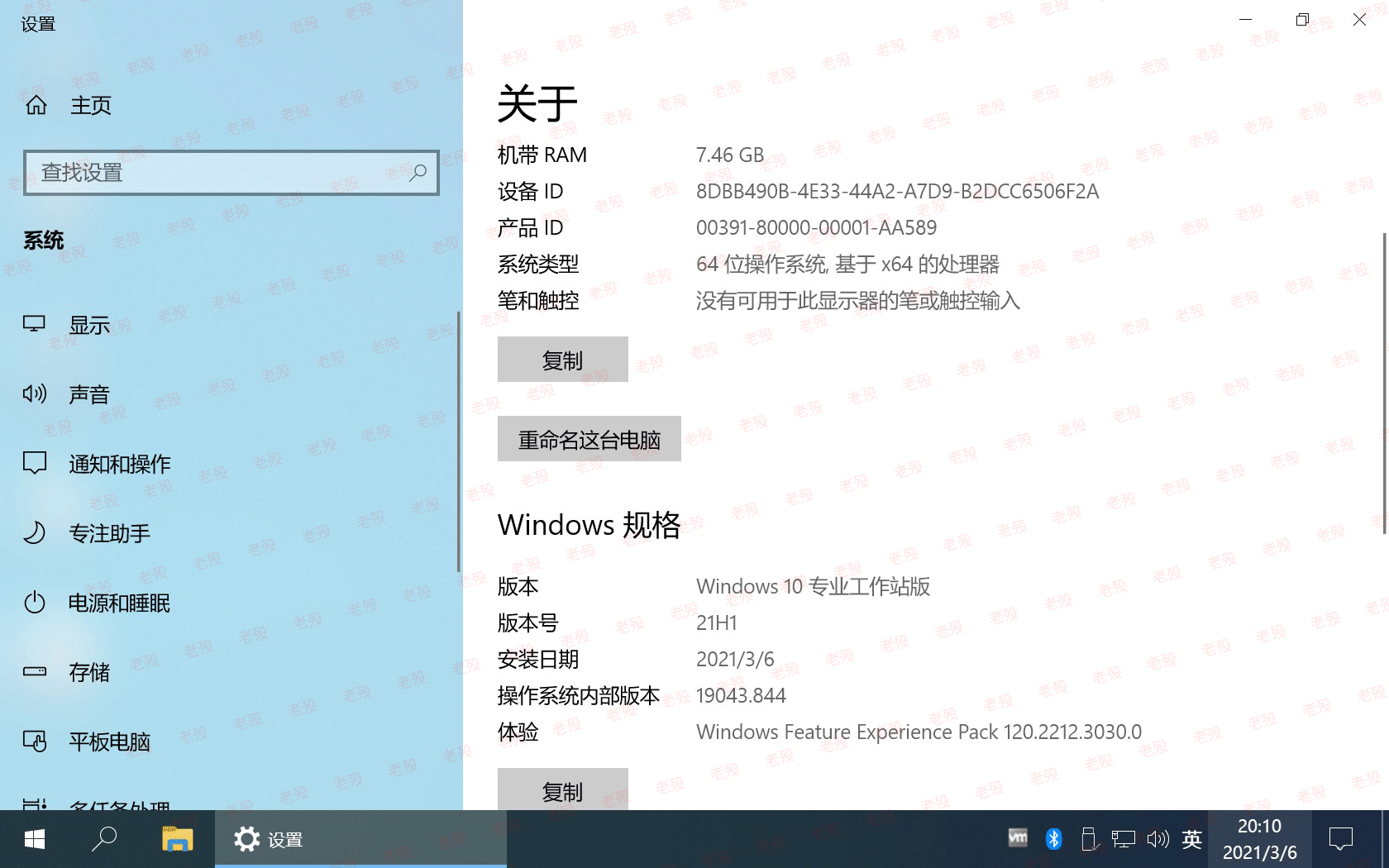Viewport: 1389px width, 868px height.
Task: Click the edition text Windows 10 专业工作站版
Action: coord(813,586)
